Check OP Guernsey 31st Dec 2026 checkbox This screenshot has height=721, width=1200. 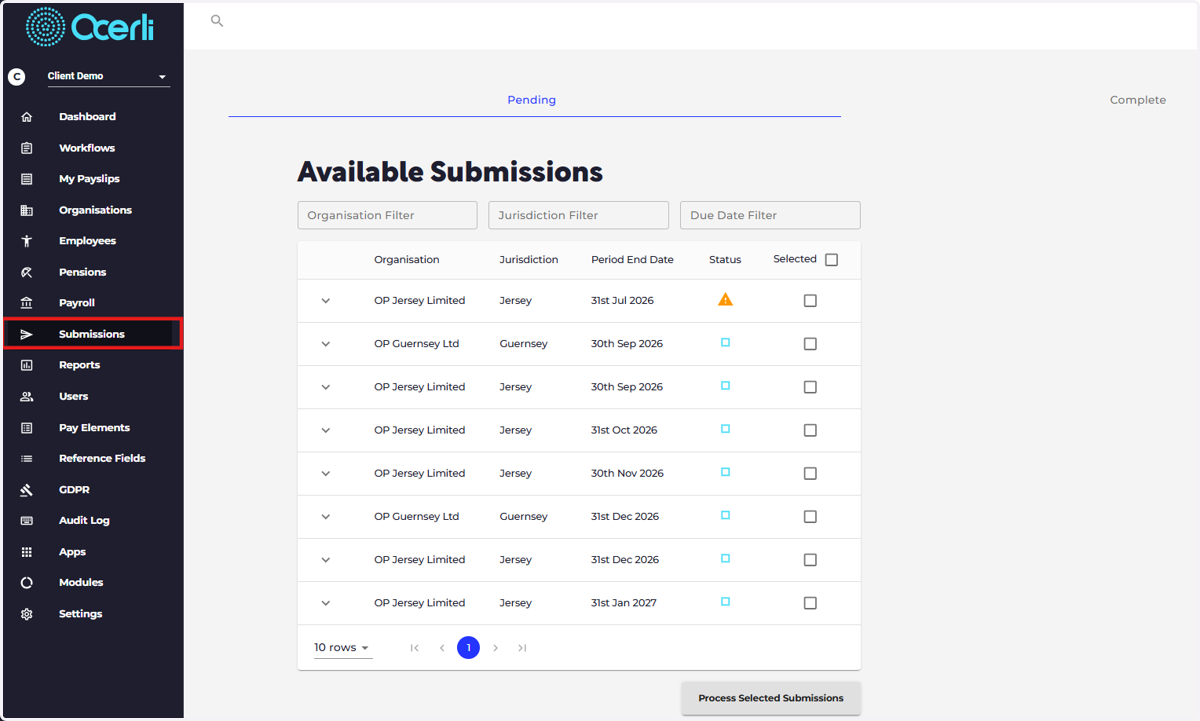coord(810,517)
